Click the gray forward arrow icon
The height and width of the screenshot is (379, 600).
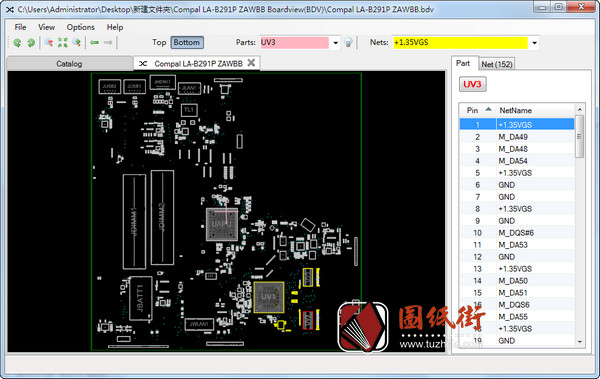pyautogui.click(x=108, y=42)
